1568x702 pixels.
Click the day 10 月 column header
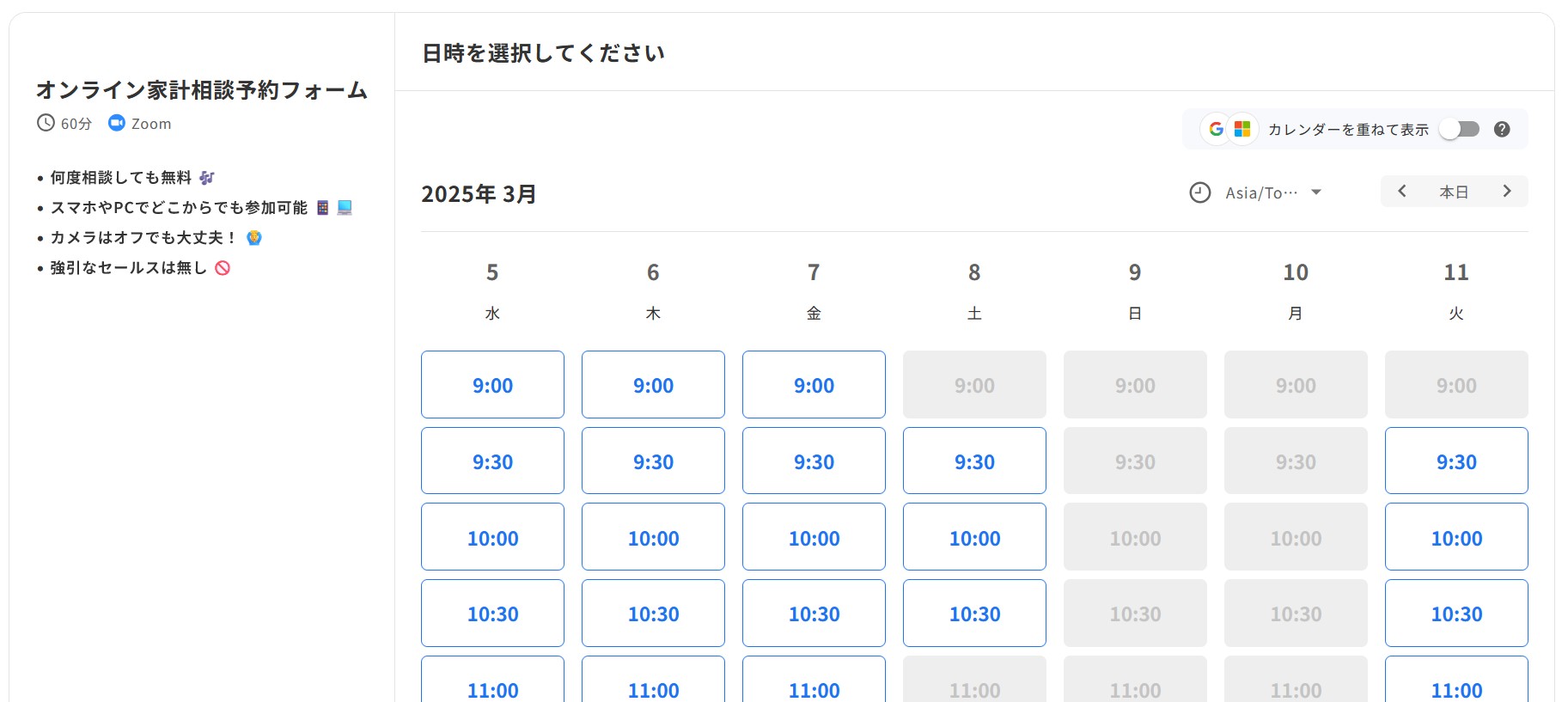click(x=1296, y=291)
